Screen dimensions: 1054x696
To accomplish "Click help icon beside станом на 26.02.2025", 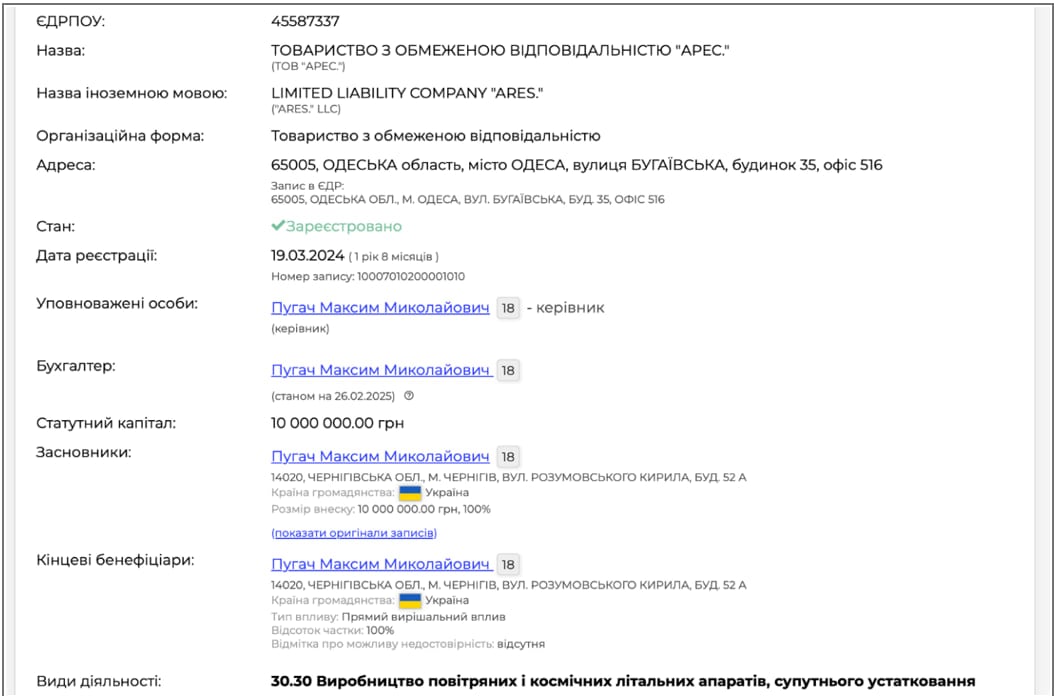I will pos(408,395).
